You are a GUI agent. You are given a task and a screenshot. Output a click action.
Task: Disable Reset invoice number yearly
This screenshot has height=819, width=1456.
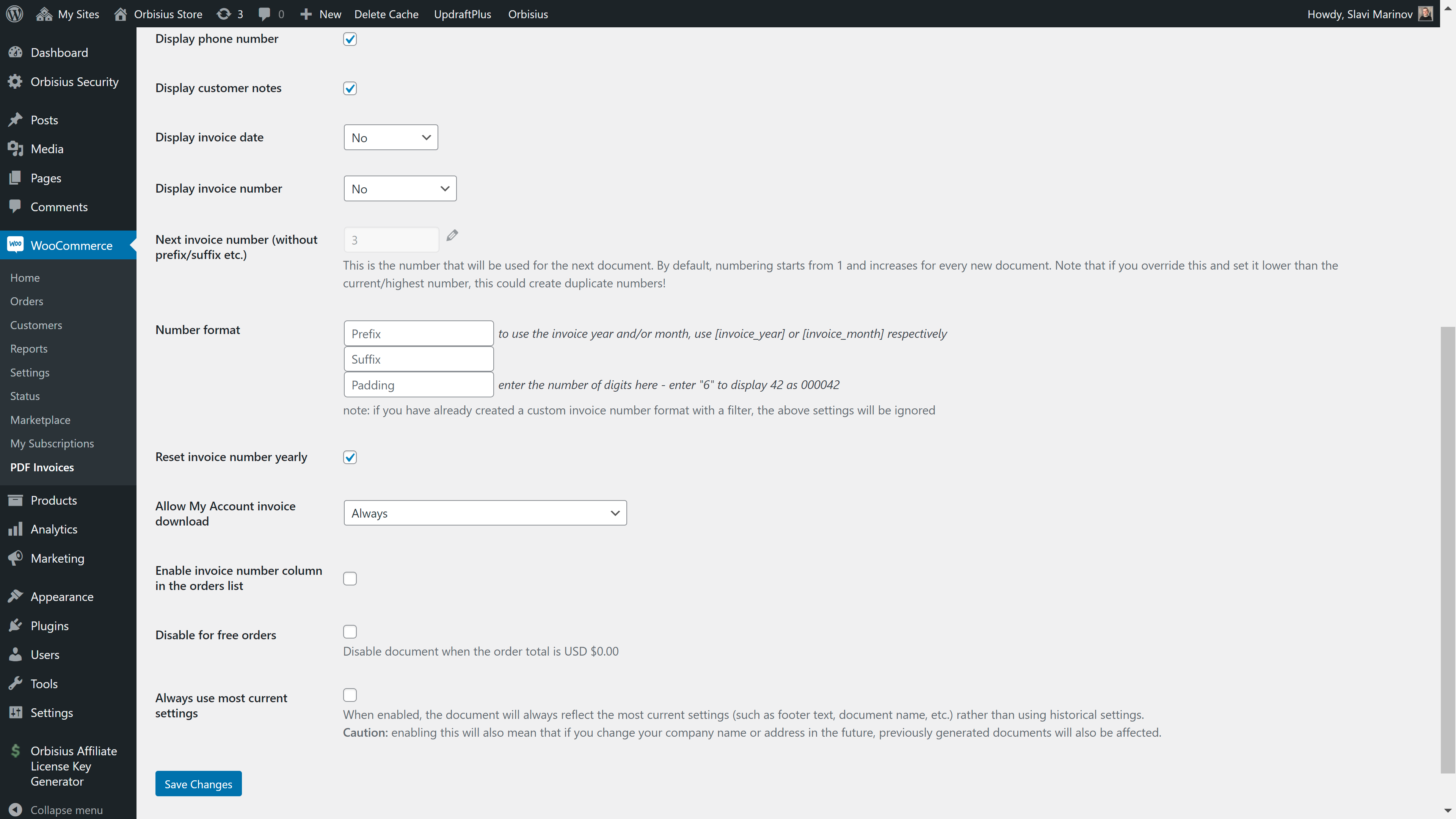coord(350,457)
